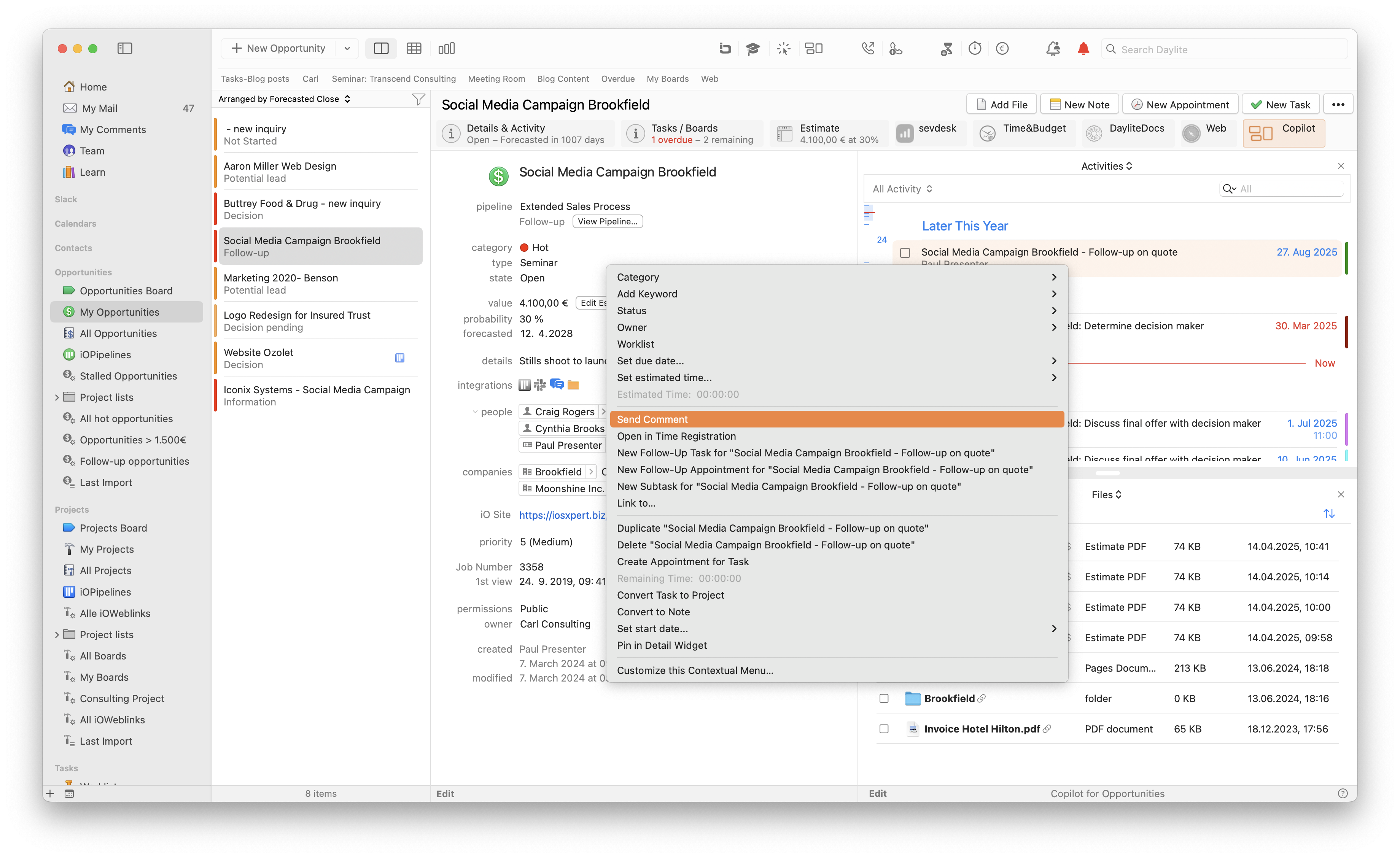The width and height of the screenshot is (1400, 858).
Task: Expand Project lists under Projects
Action: [57, 634]
